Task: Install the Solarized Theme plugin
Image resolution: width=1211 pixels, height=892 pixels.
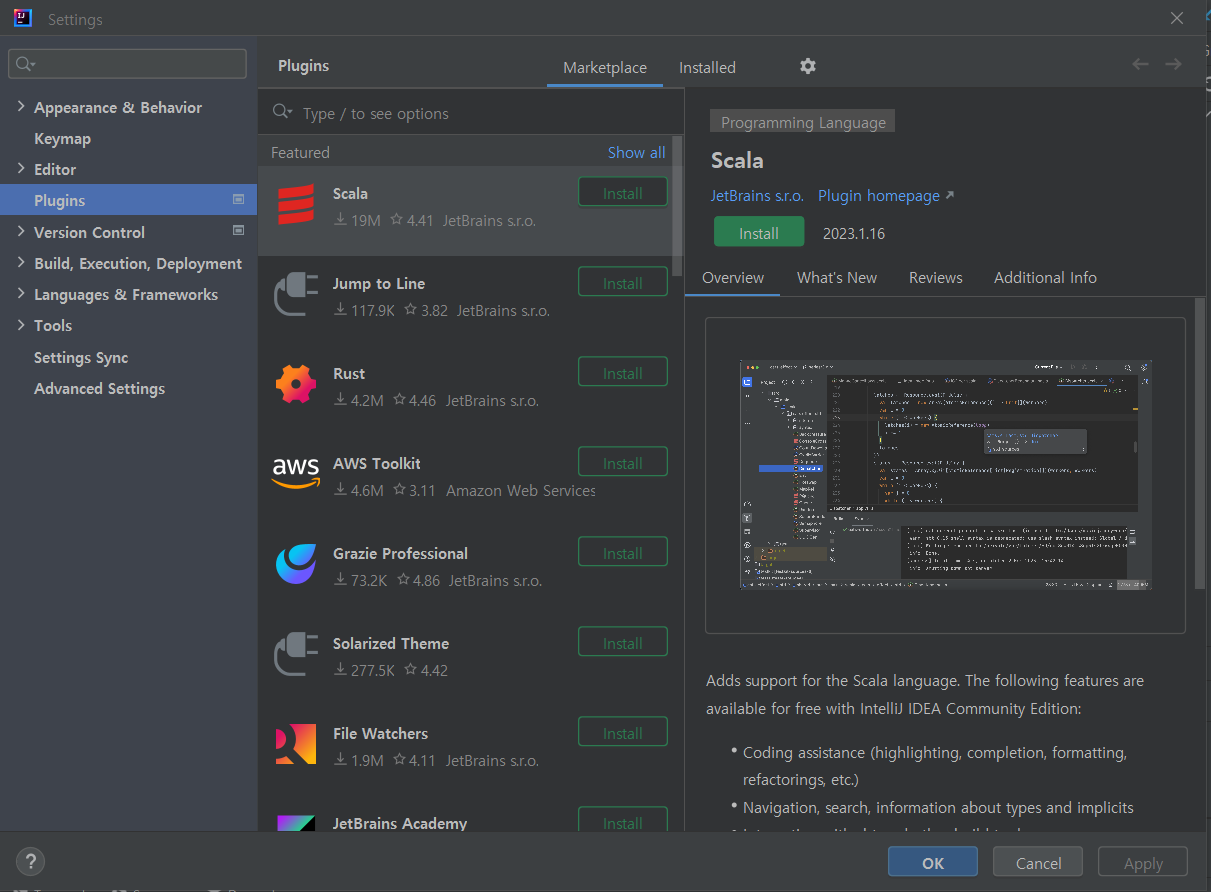Action: click(x=623, y=643)
